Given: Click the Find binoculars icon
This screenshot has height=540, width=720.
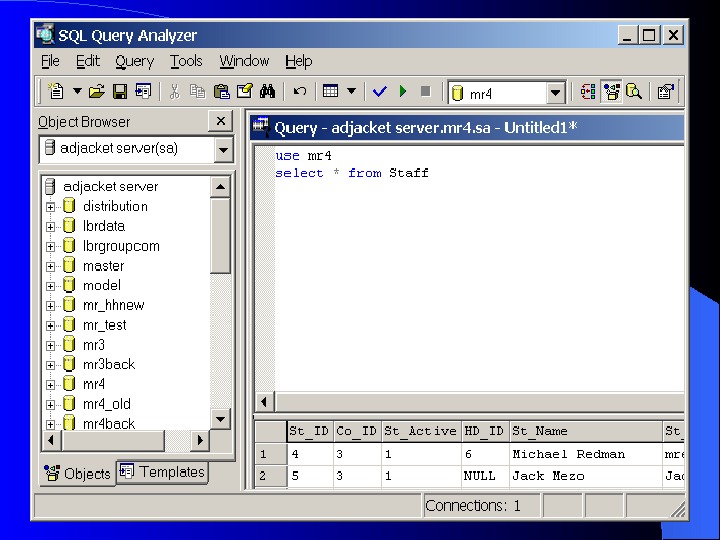Looking at the screenshot, I should point(268,91).
